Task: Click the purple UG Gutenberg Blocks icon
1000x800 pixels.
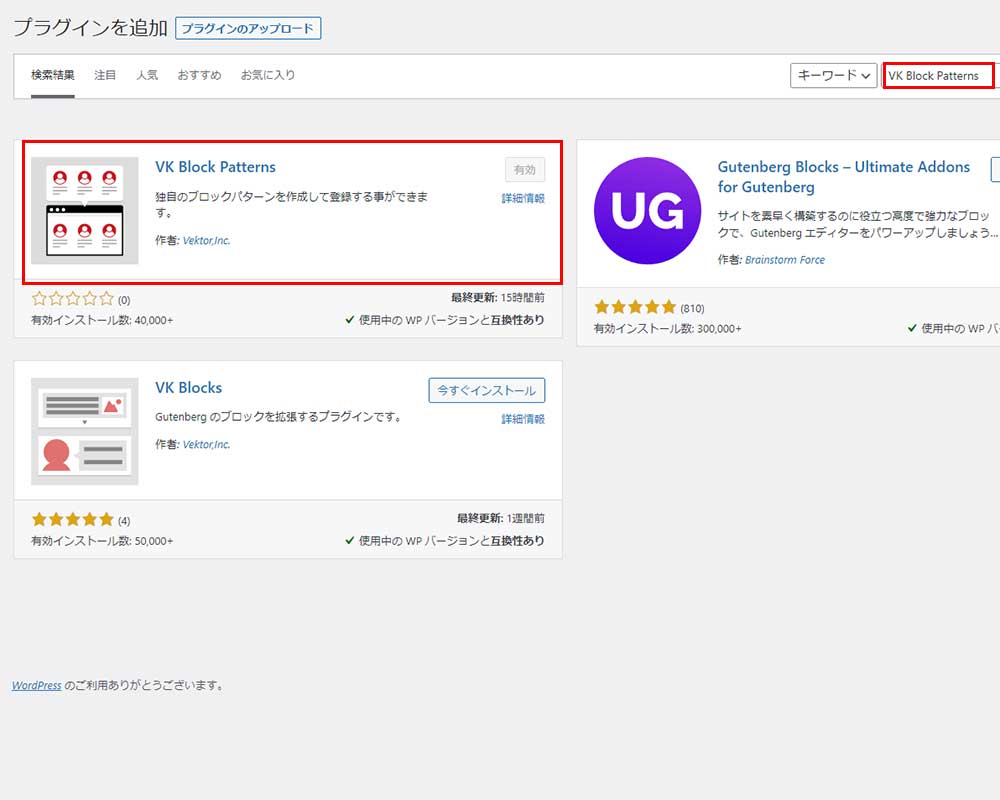Action: click(647, 211)
